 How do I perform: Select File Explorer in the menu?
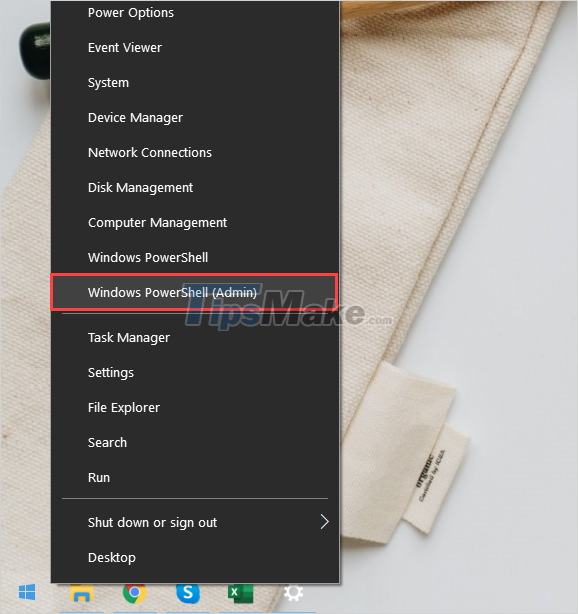[x=195, y=408]
